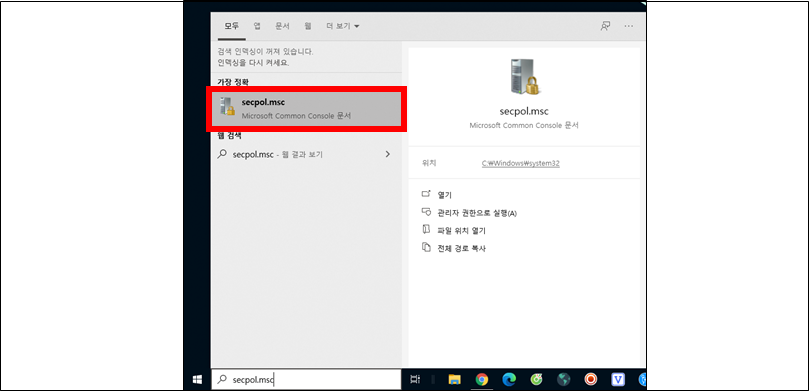Choose 전체 경로 복사
This screenshot has width=809, height=391.
point(461,249)
